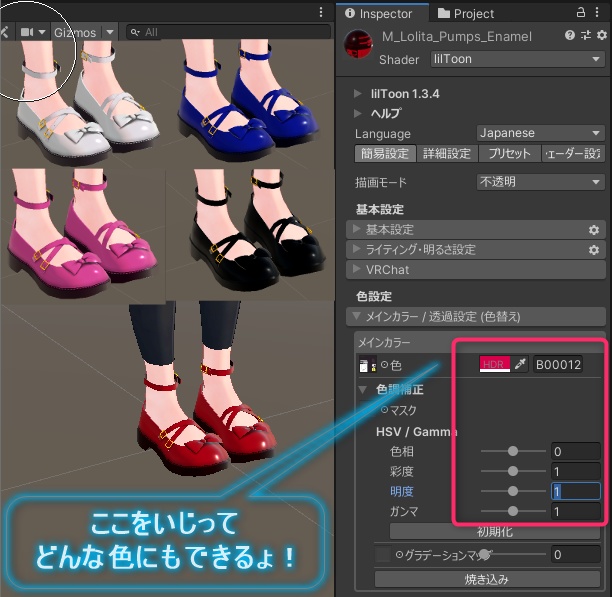Screen dimensions: 612x597
Task: Click the 基本設定 section heading
Action: pyautogui.click(x=379, y=210)
